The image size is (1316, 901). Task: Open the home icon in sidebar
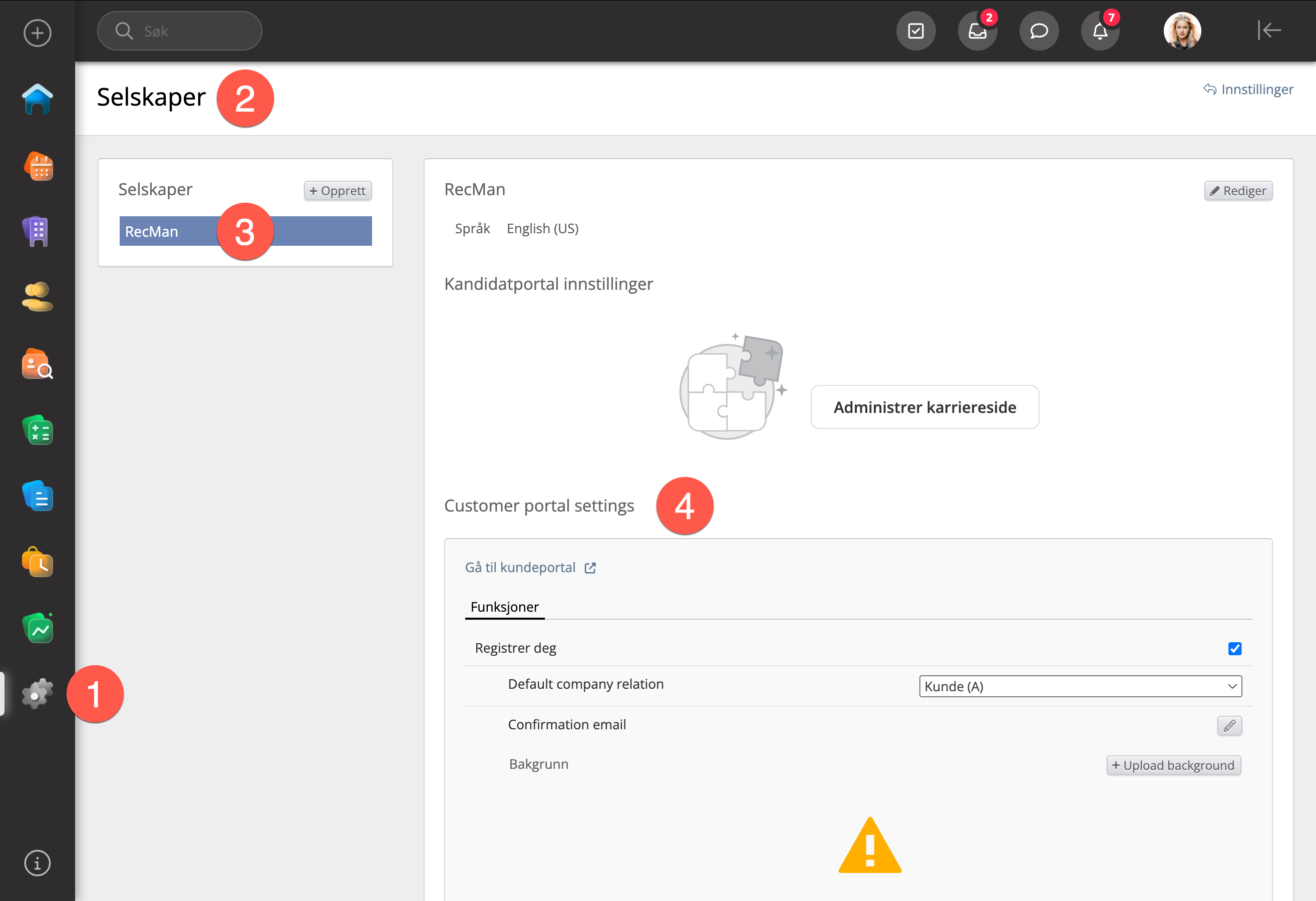[38, 100]
